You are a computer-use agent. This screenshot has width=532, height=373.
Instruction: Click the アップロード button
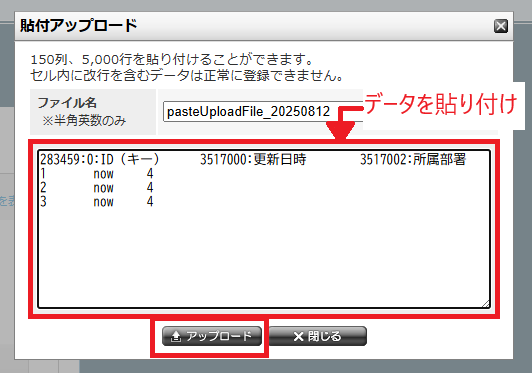coord(212,336)
